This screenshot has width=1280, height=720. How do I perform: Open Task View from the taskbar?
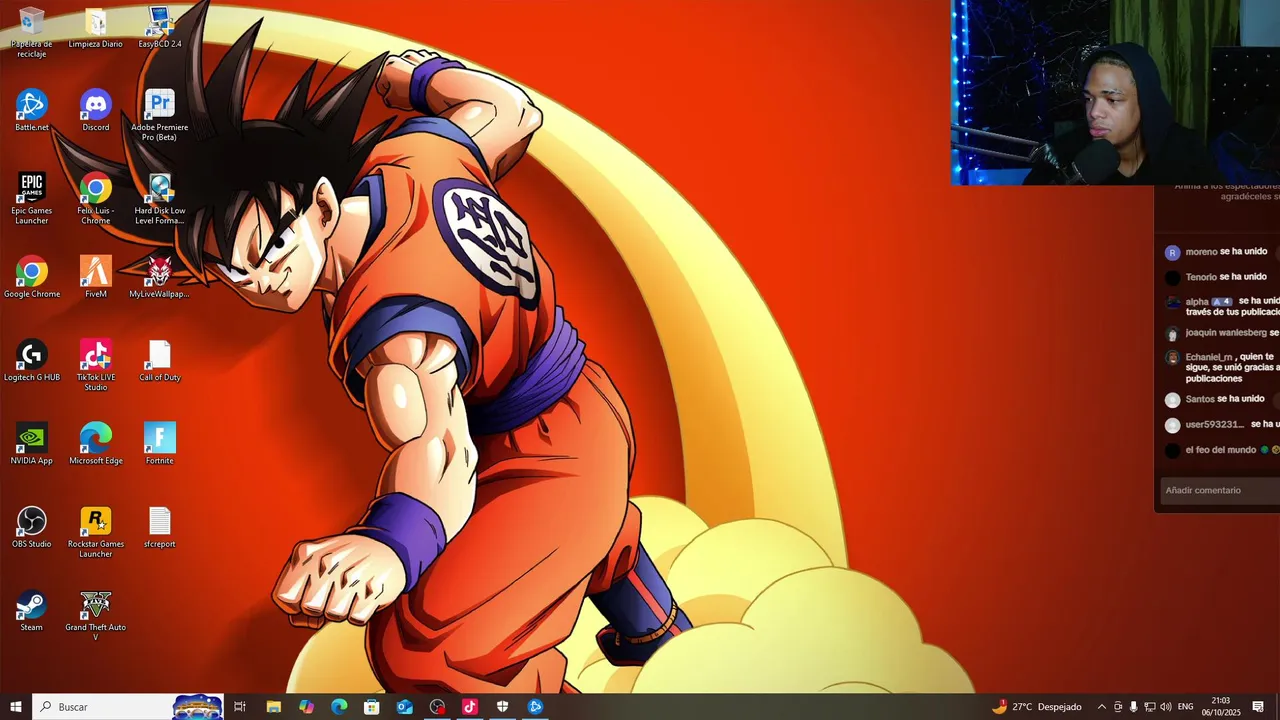(240, 707)
